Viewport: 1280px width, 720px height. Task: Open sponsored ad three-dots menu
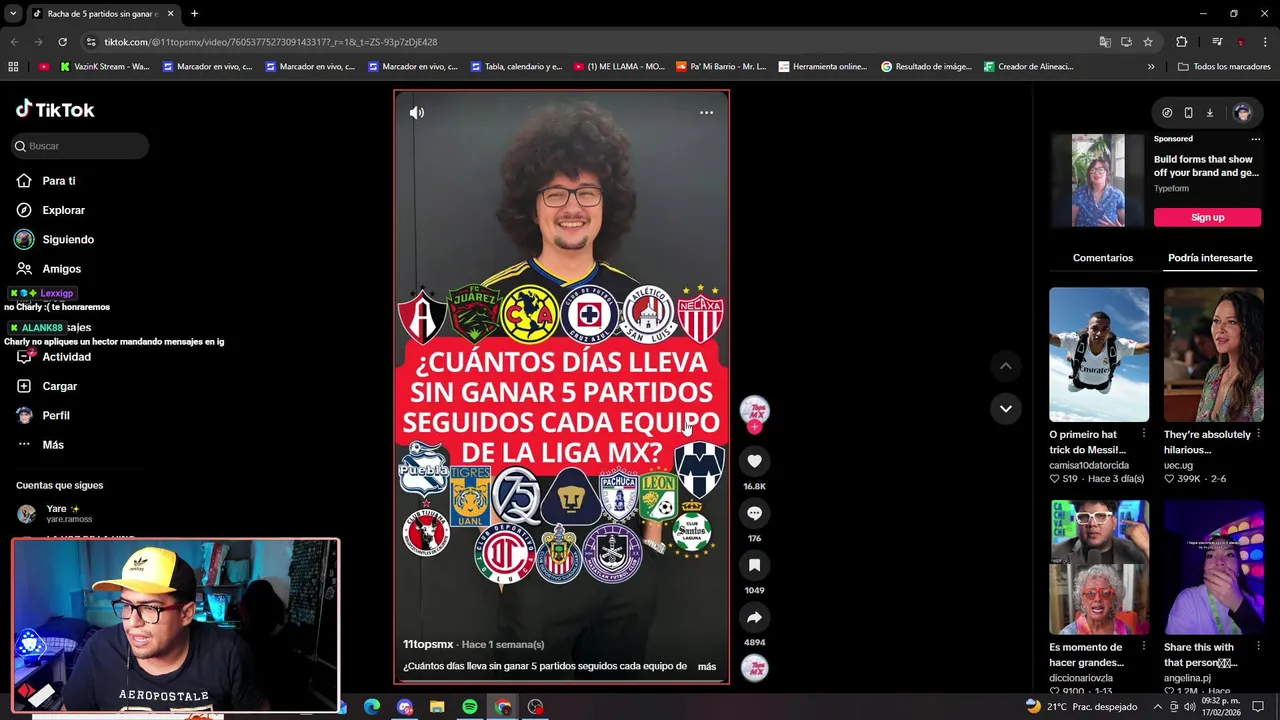pos(1256,139)
